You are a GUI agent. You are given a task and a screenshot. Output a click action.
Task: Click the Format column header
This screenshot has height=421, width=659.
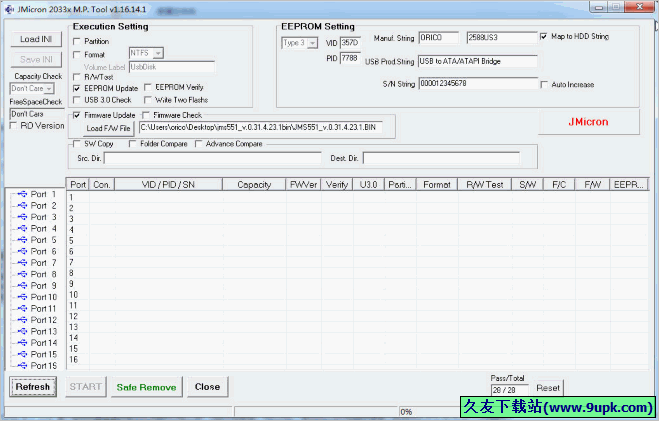[x=437, y=184]
